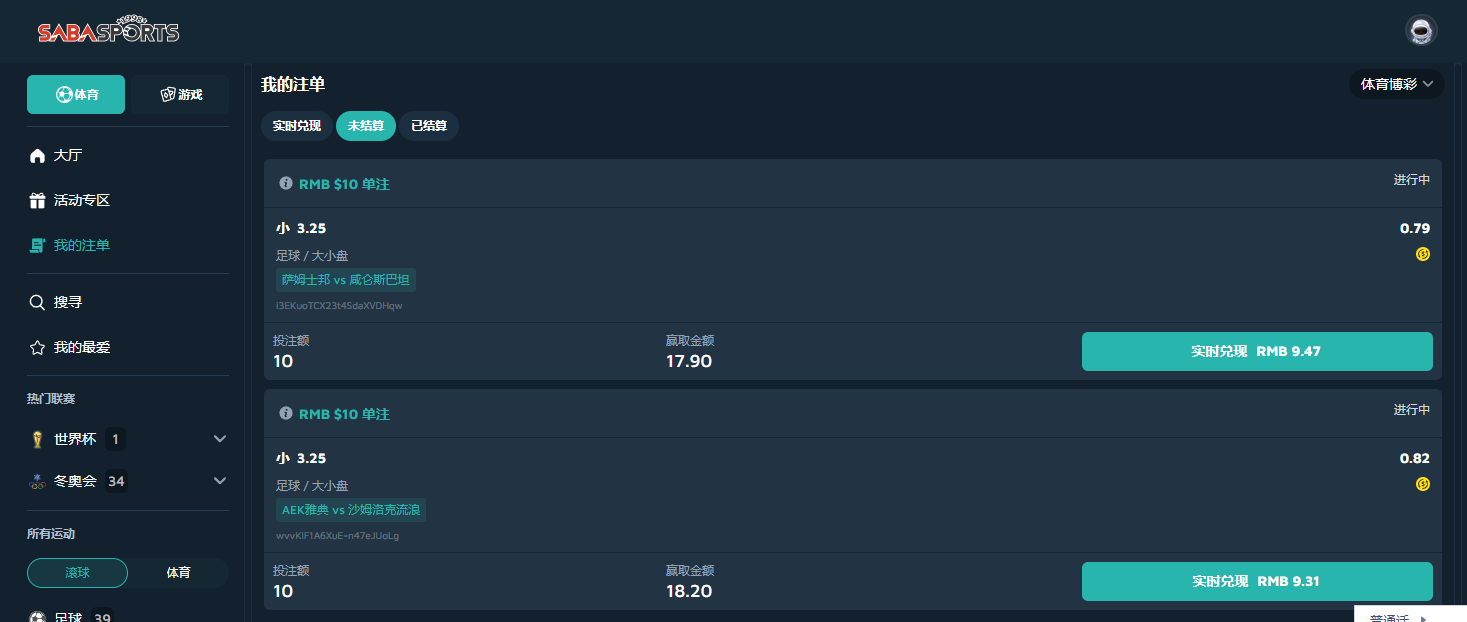Image resolution: width=1467 pixels, height=622 pixels.
Task: Click info icon on first RMB $10 bet
Action: pos(286,184)
